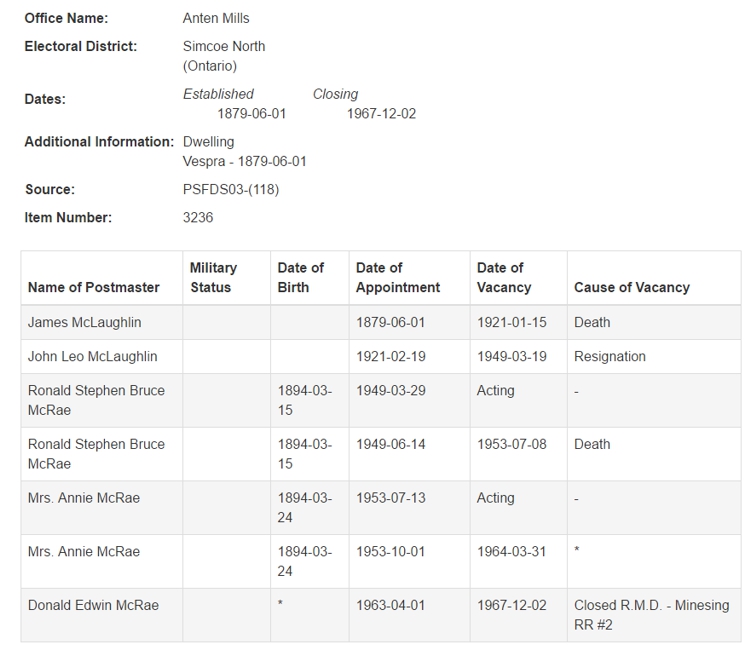
Task: Select the "Military Status" column header
Action: pos(213,277)
